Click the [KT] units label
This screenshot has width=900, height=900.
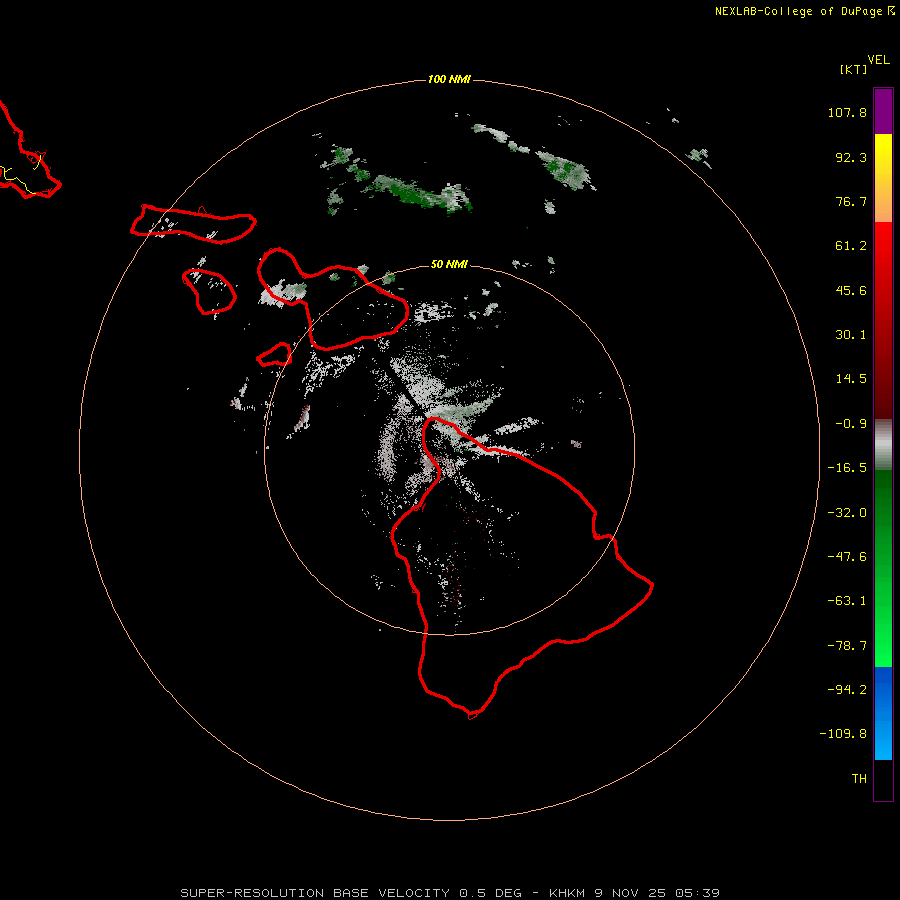(853, 69)
